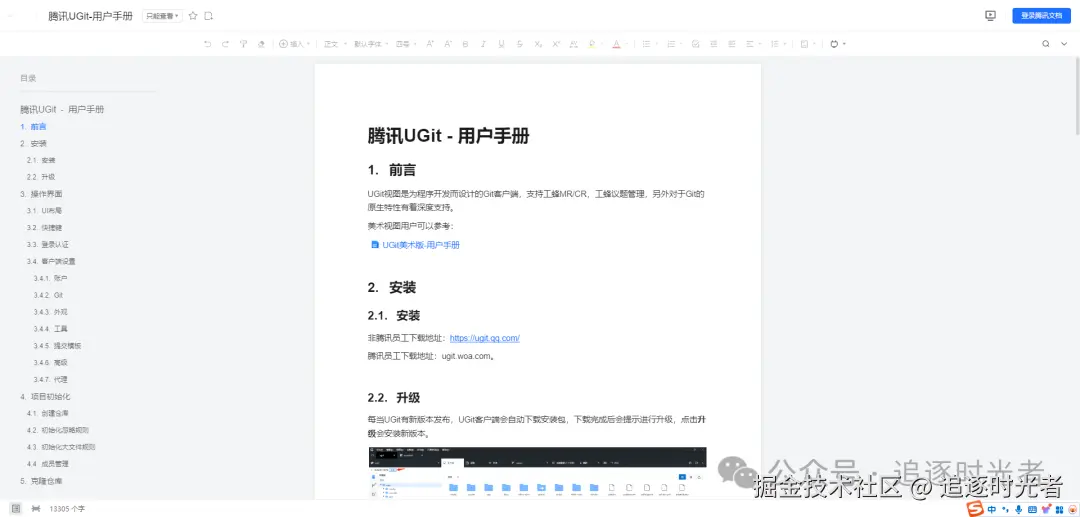This screenshot has height=517, width=1080.
Task: Select 4.4. 成员管理 in the outline
Action: (x=48, y=464)
